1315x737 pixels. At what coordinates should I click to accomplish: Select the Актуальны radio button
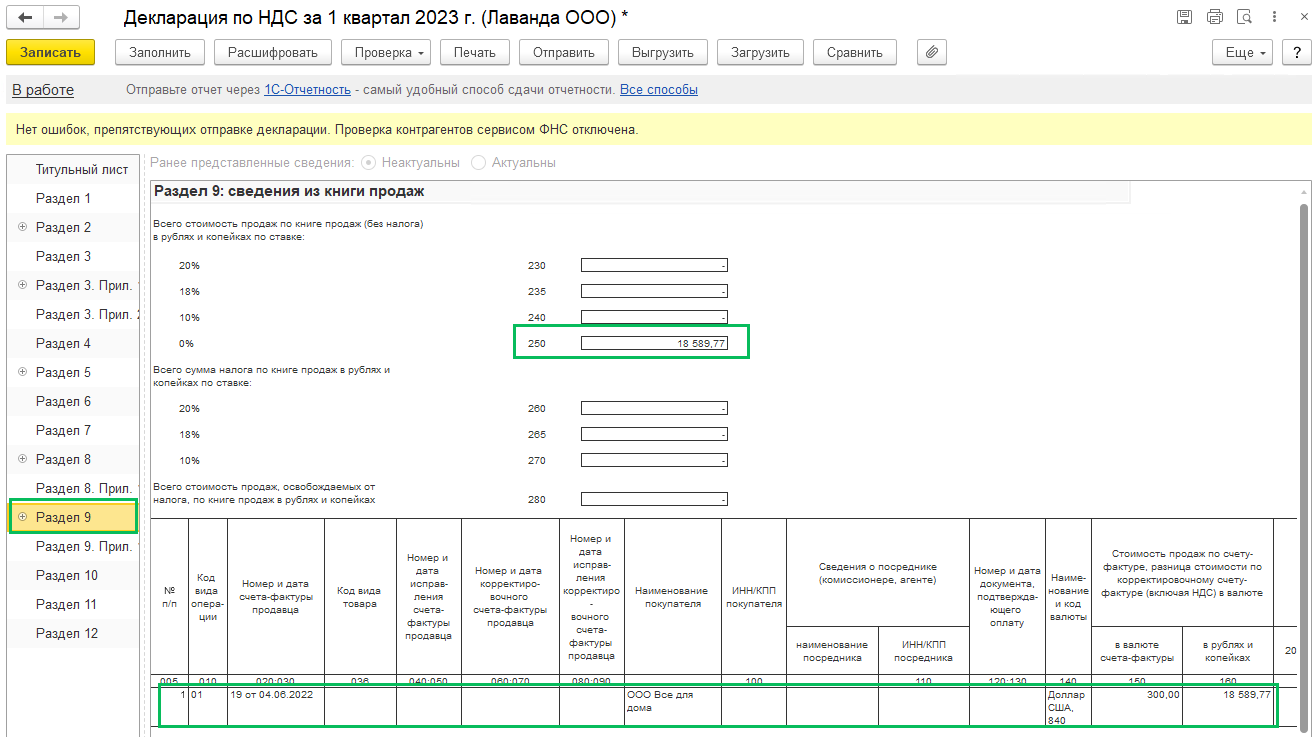[479, 162]
